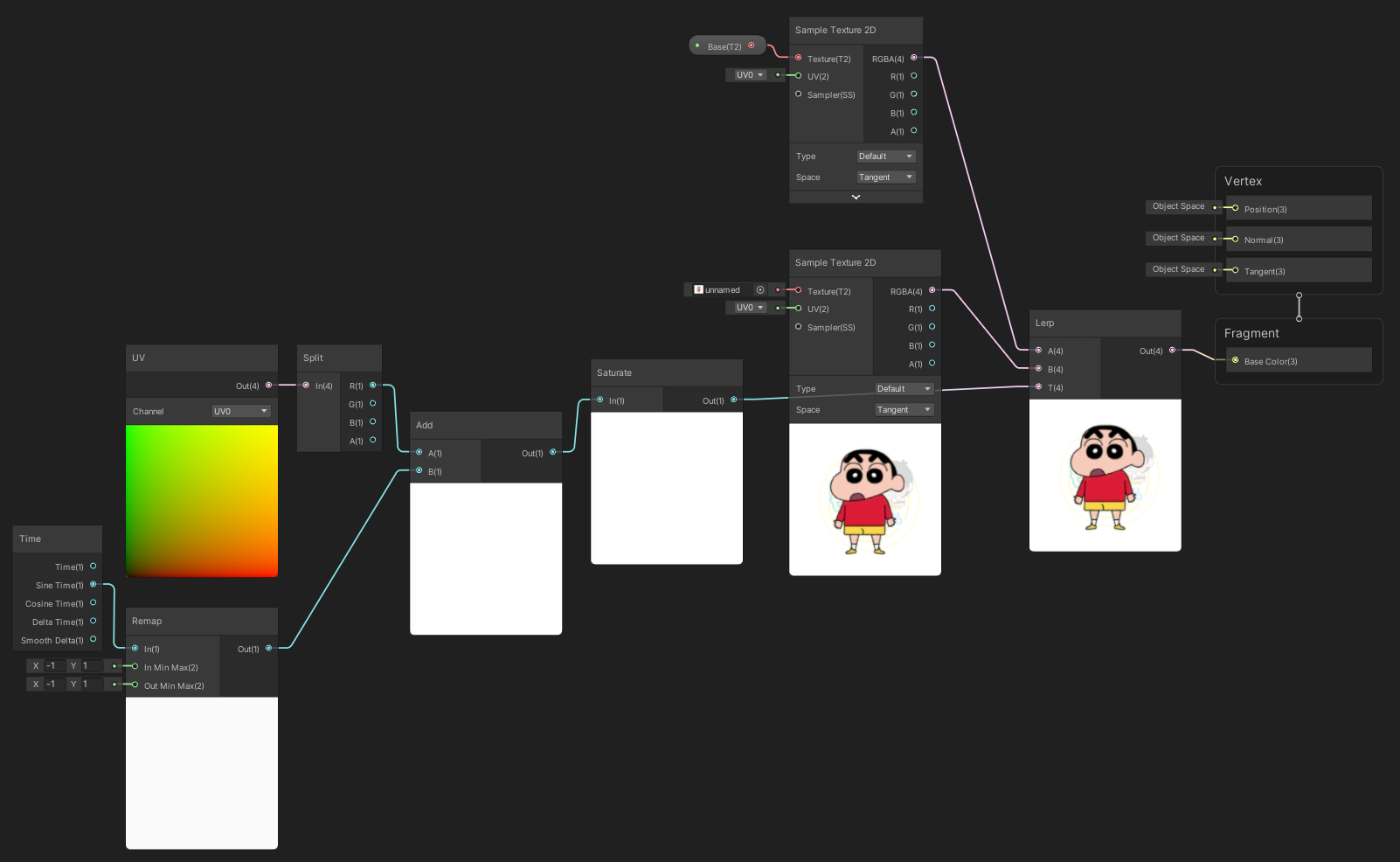
Task: Click Y value field of Out Min Max
Action: click(x=92, y=685)
